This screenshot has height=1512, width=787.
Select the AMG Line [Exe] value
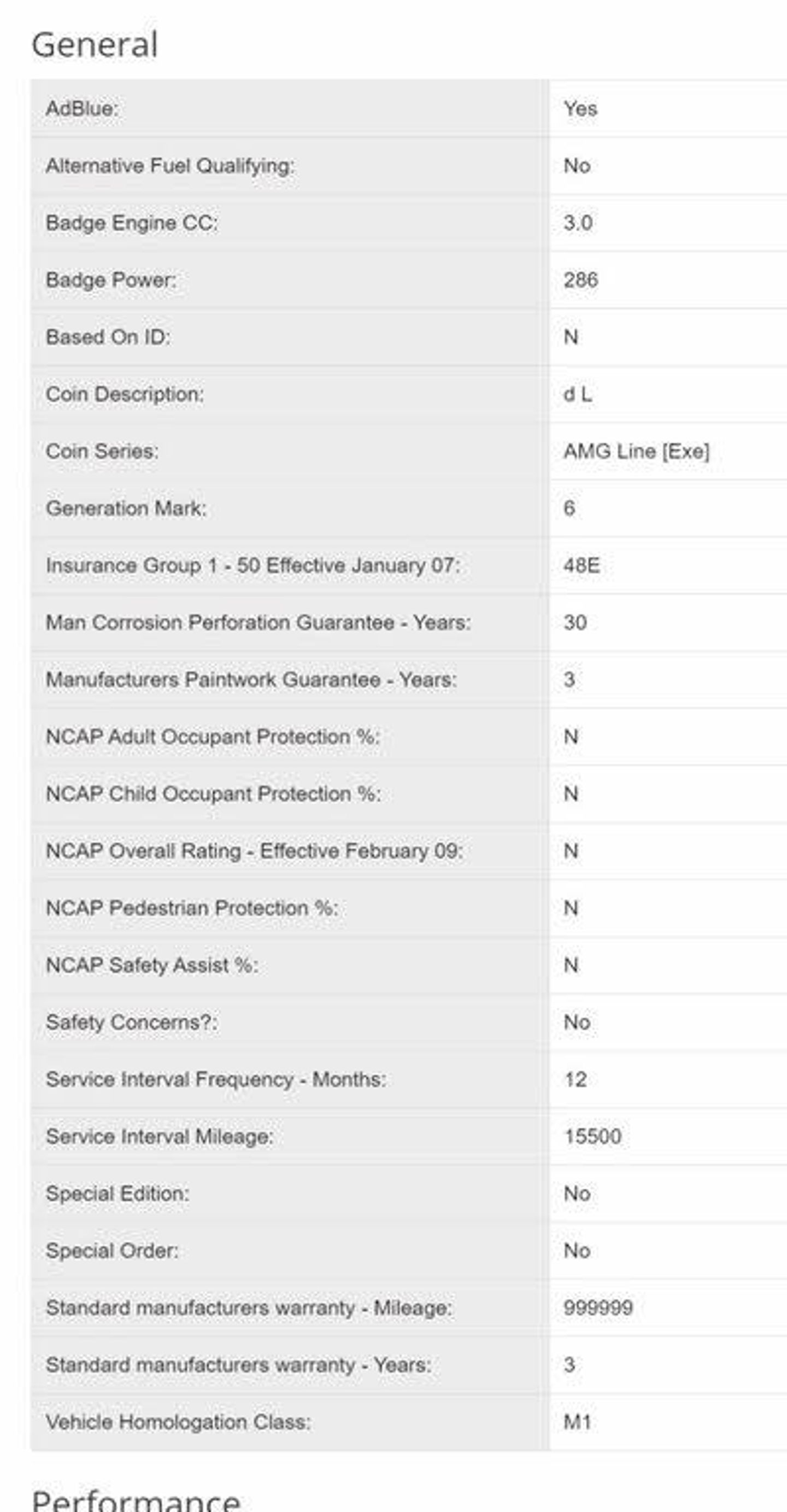pyautogui.click(x=636, y=451)
